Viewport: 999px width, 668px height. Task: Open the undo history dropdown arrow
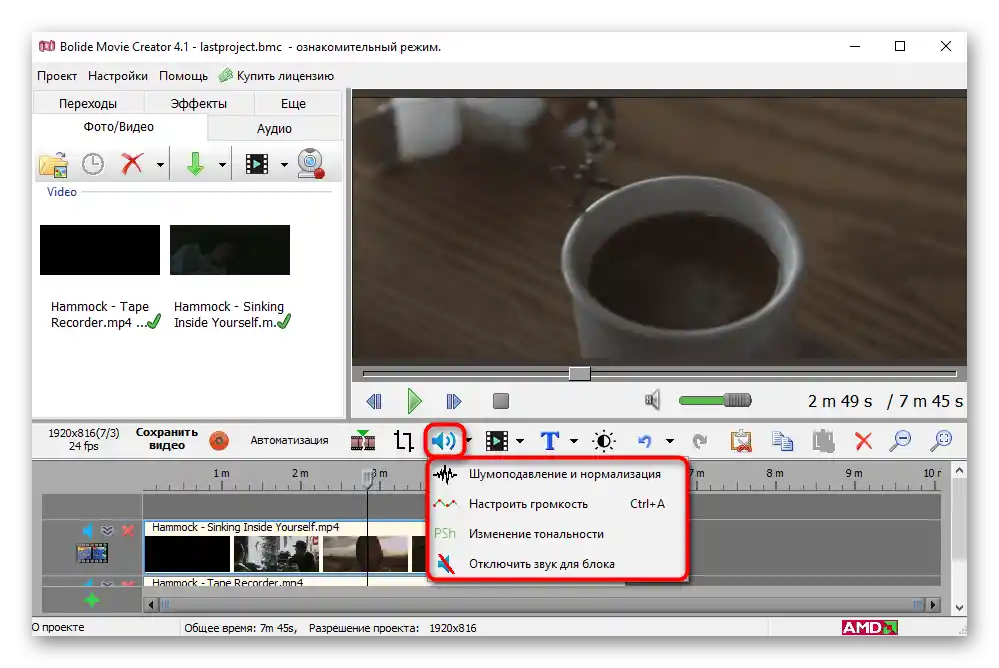pos(669,440)
